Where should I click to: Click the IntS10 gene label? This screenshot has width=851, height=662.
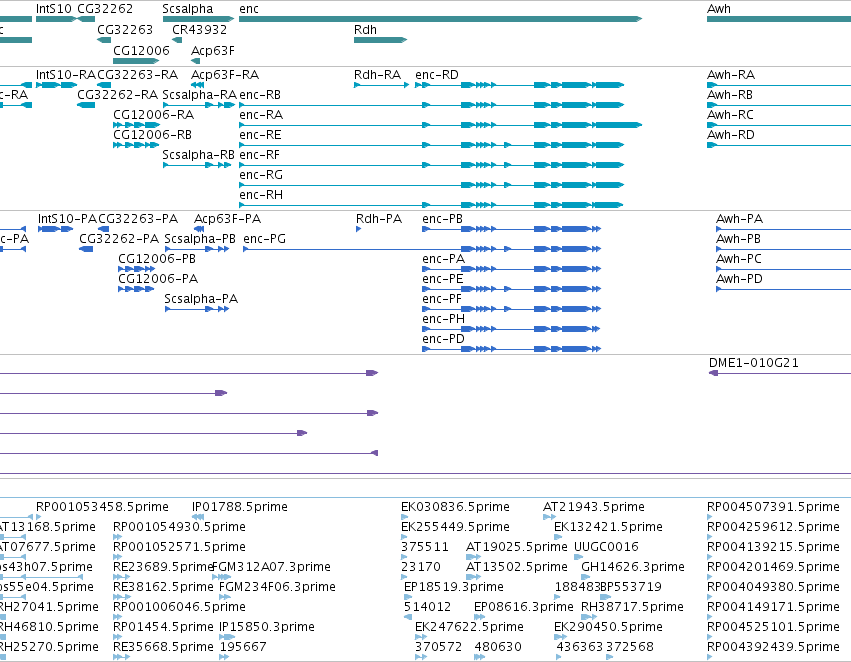tap(53, 9)
